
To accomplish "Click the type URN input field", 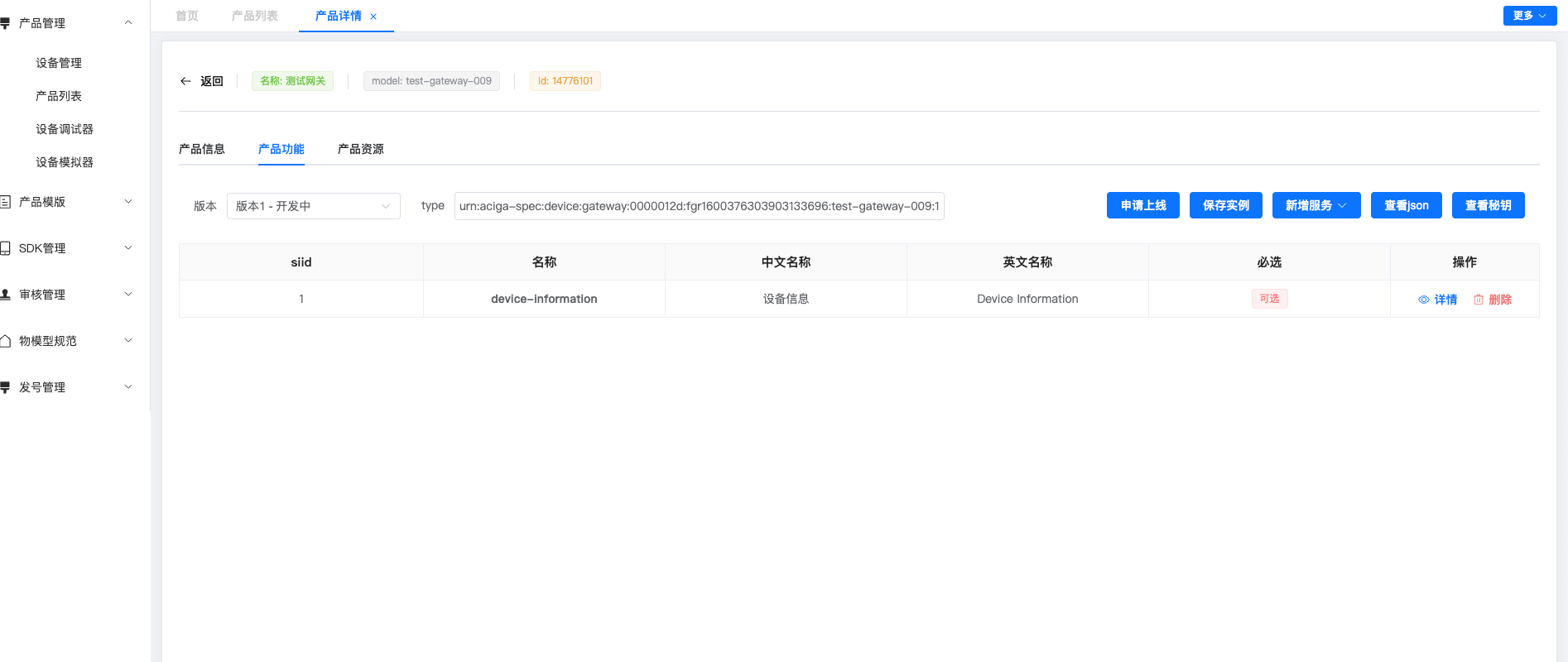I will click(699, 206).
